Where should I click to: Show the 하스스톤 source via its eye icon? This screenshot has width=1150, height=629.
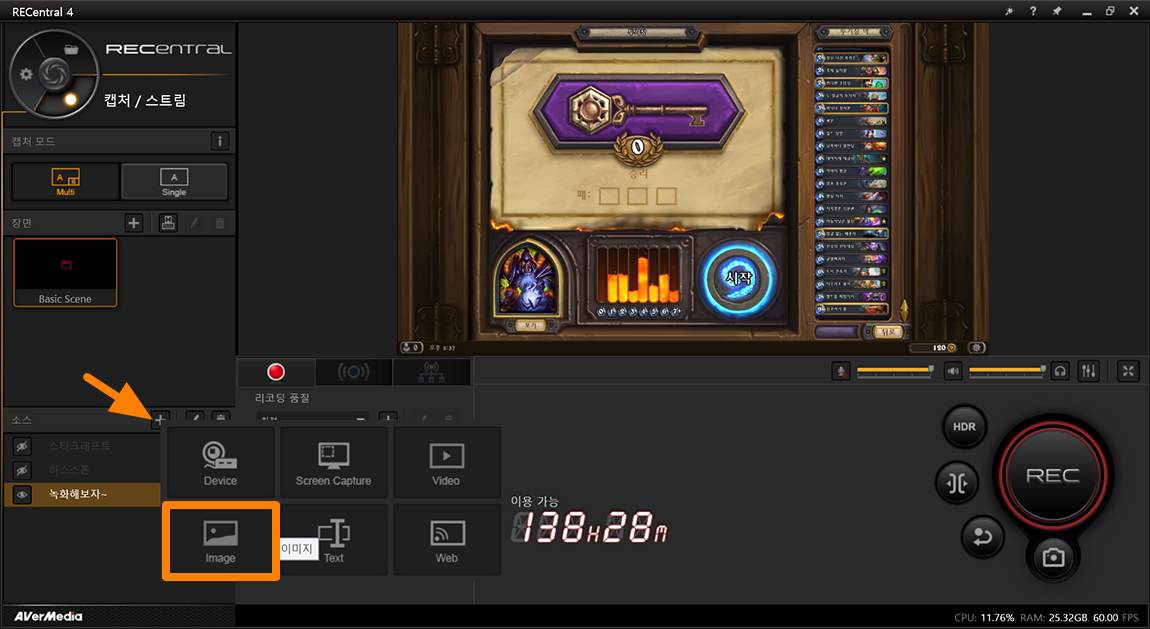click(x=22, y=470)
